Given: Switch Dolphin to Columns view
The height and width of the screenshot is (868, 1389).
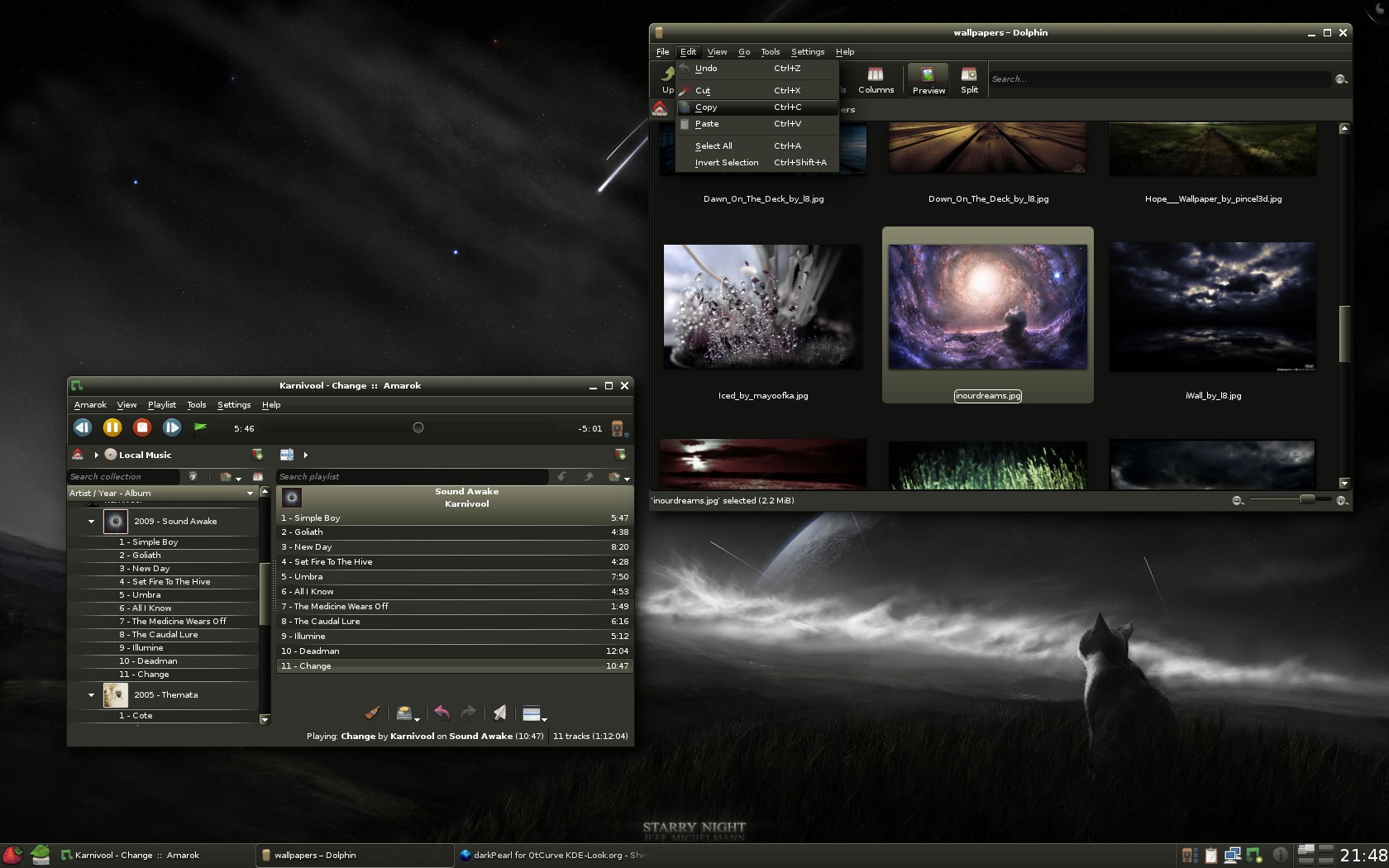Looking at the screenshot, I should 876,80.
